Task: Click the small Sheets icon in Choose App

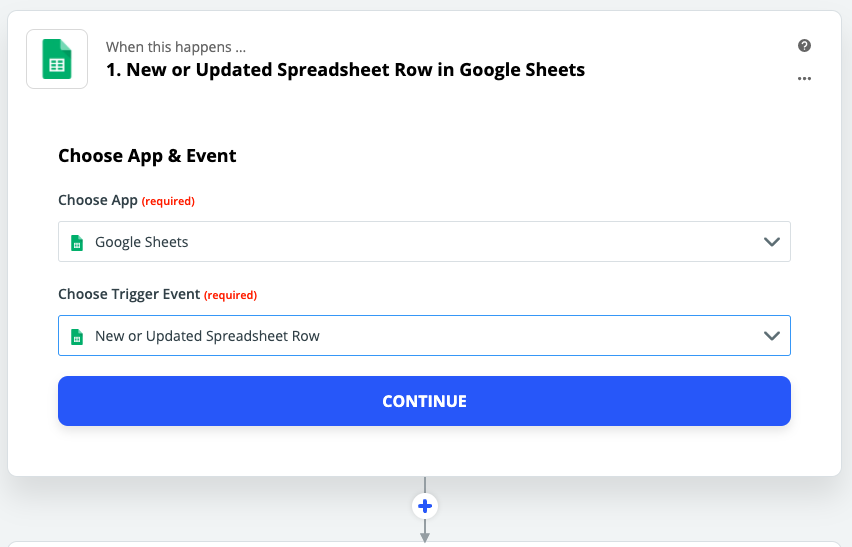Action: coord(76,242)
